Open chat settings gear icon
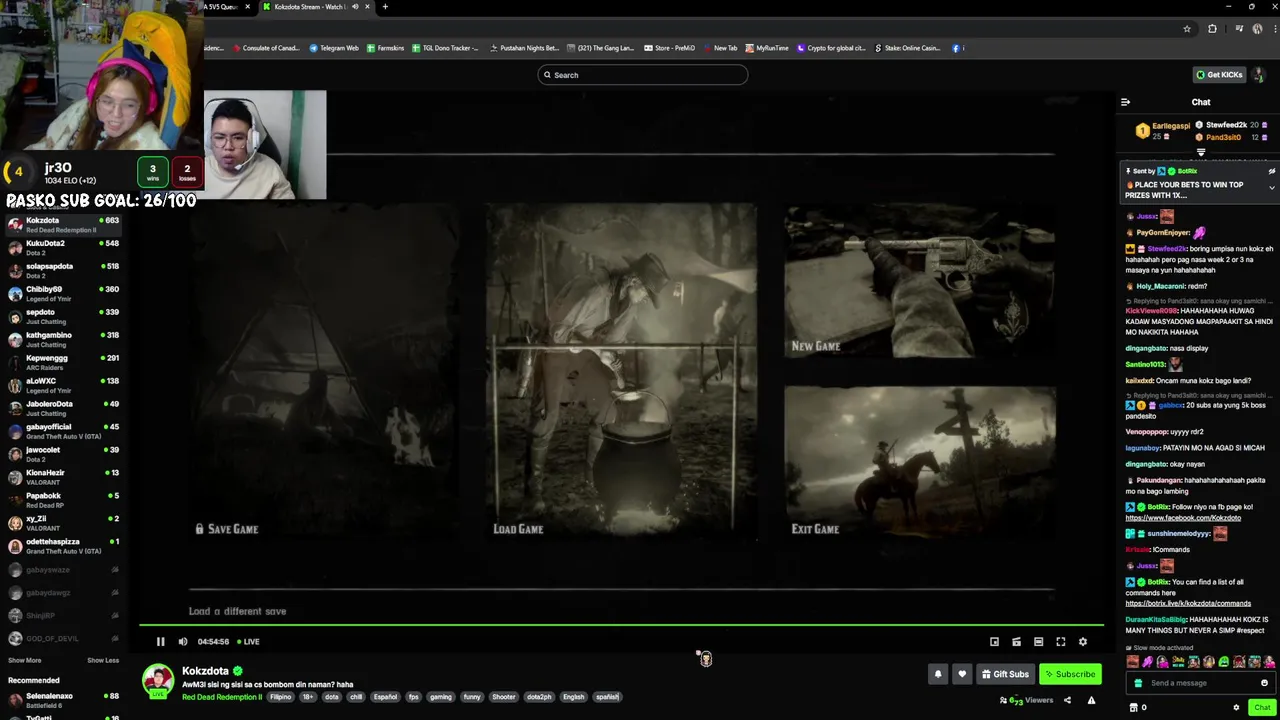The width and height of the screenshot is (1280, 720). pyautogui.click(x=1236, y=707)
